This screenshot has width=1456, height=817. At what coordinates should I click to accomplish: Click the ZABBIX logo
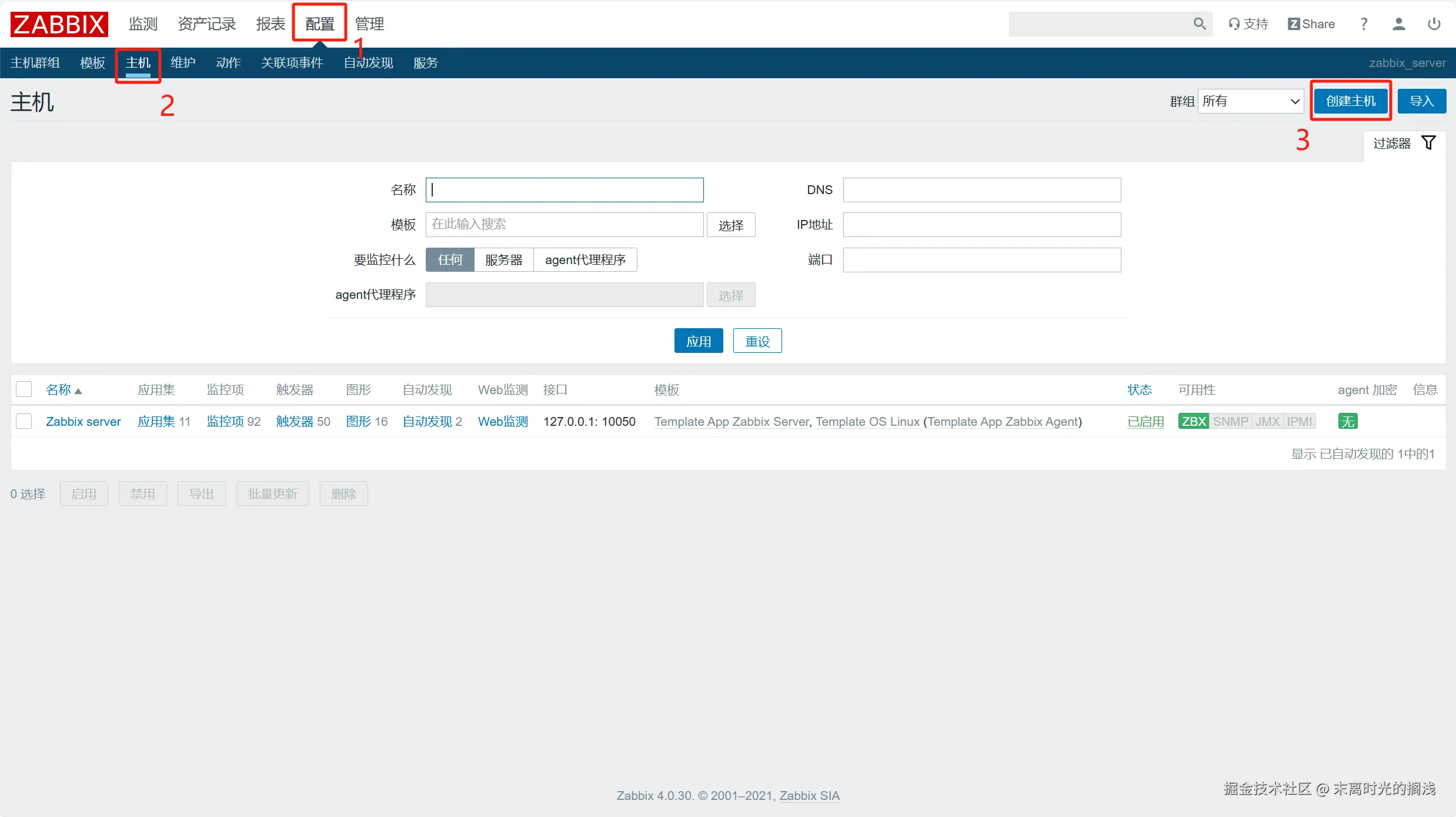(59, 24)
